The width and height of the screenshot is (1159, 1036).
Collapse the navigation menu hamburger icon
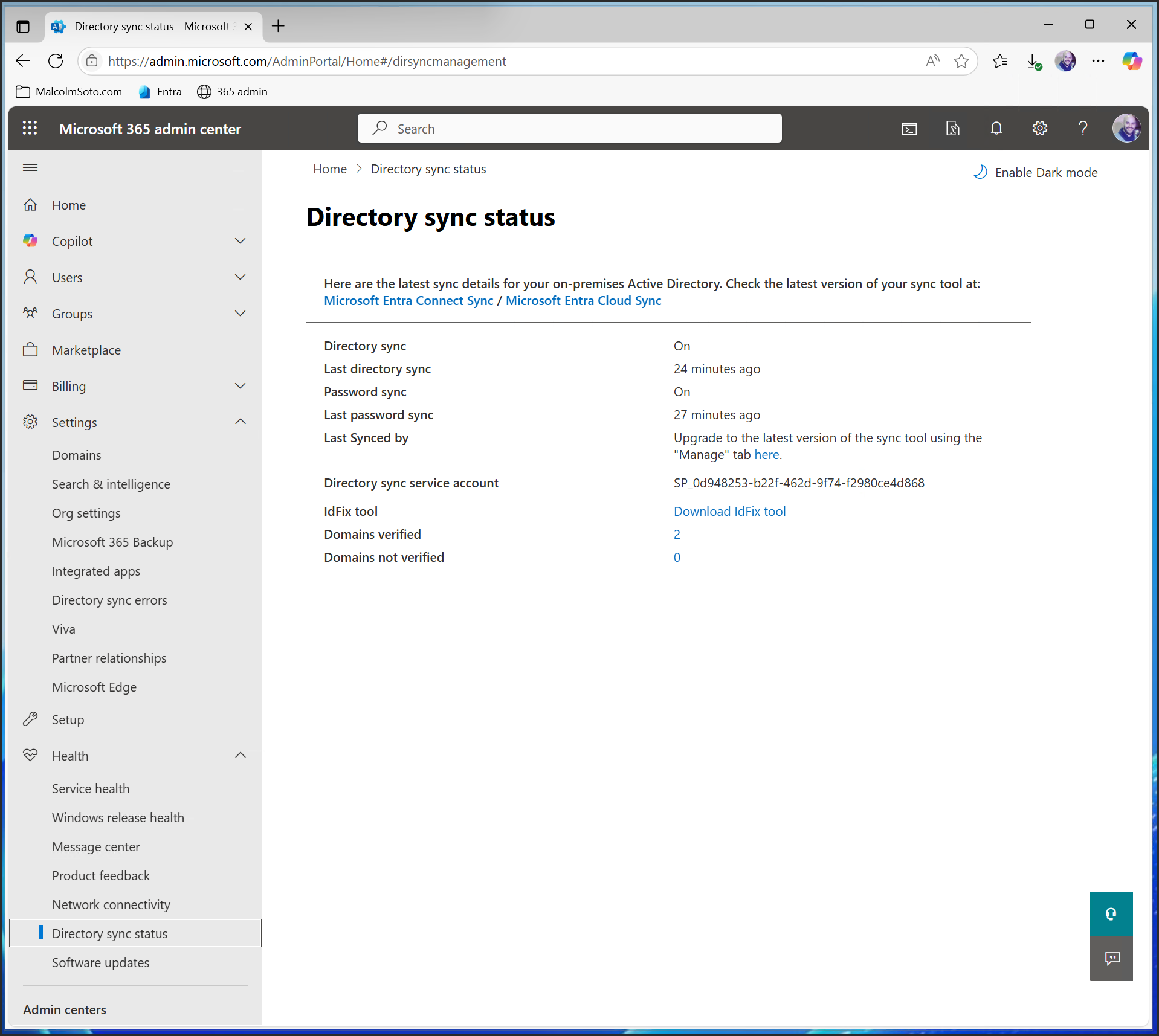coord(30,168)
